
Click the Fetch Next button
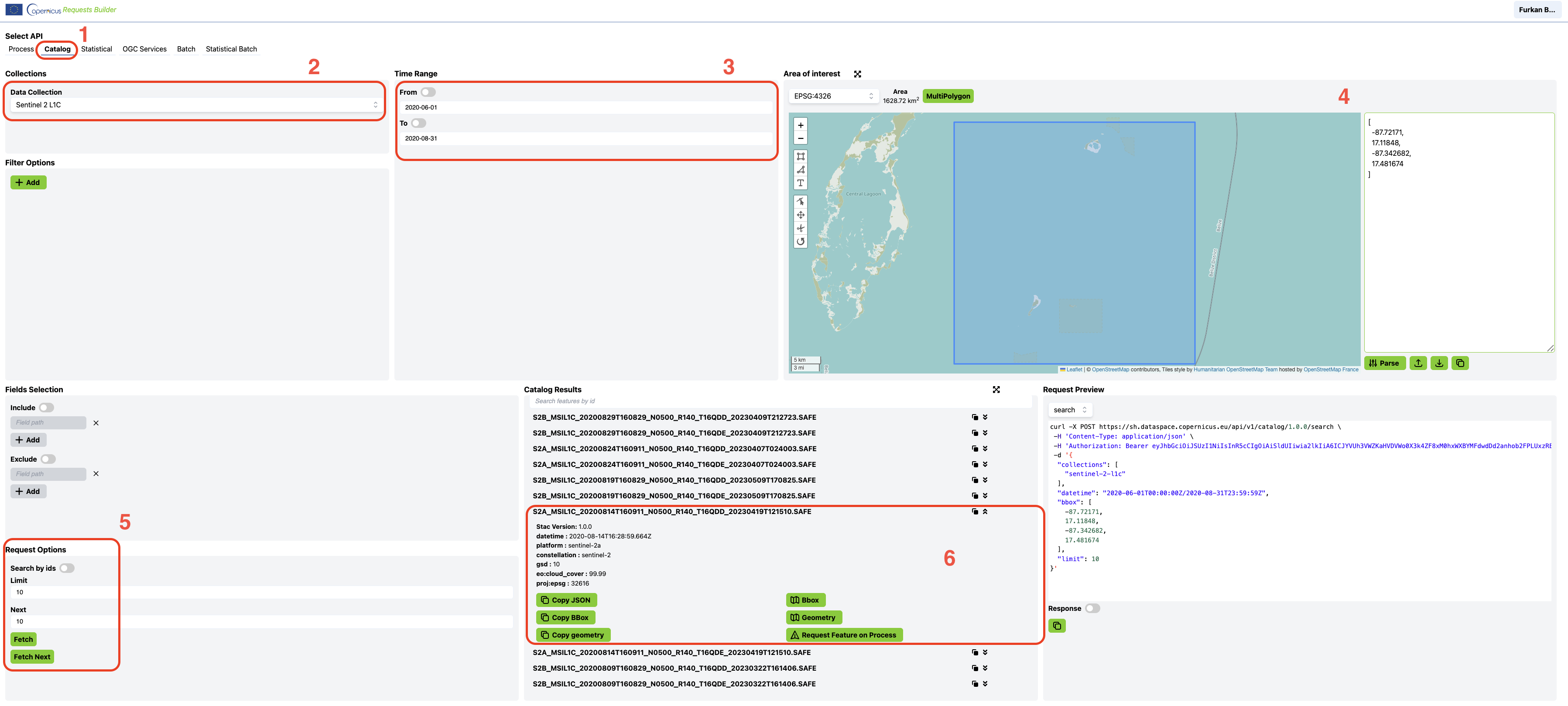click(32, 657)
